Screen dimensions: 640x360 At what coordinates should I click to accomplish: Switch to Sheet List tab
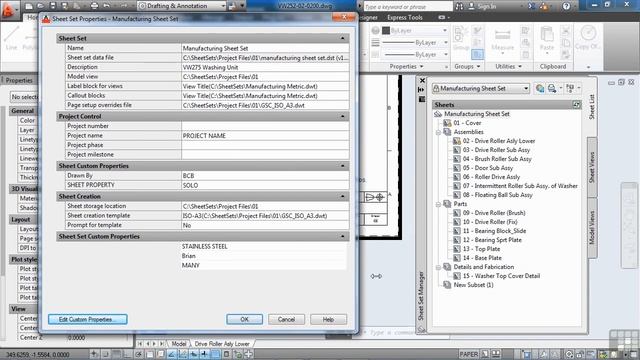(592, 107)
